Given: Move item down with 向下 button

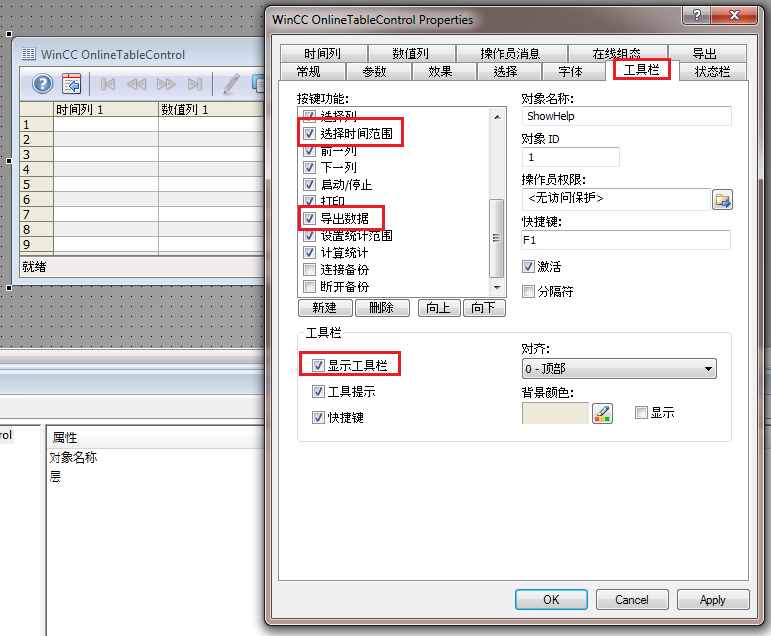Looking at the screenshot, I should click(484, 308).
